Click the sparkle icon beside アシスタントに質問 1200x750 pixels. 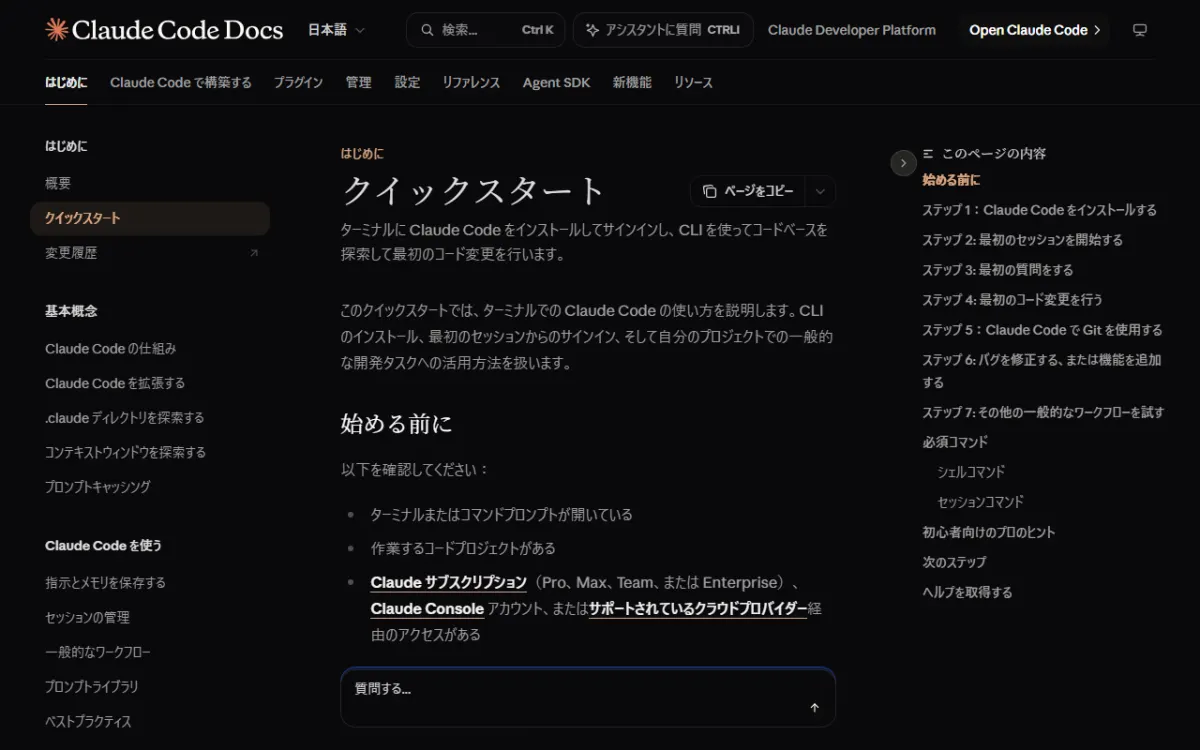pos(592,30)
